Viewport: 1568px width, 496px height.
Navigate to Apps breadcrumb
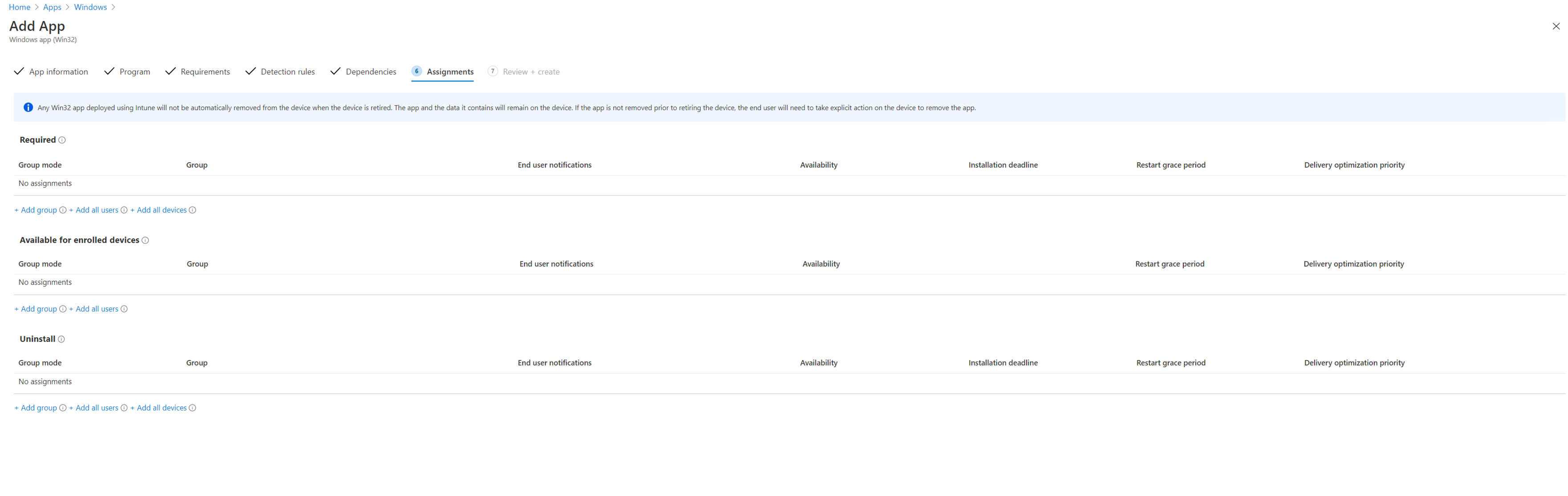click(x=53, y=7)
